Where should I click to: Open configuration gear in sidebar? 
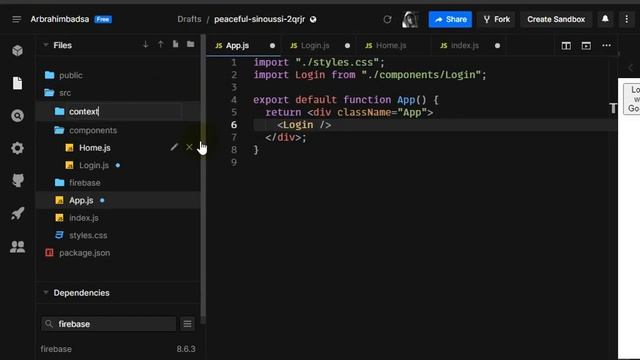(x=17, y=148)
